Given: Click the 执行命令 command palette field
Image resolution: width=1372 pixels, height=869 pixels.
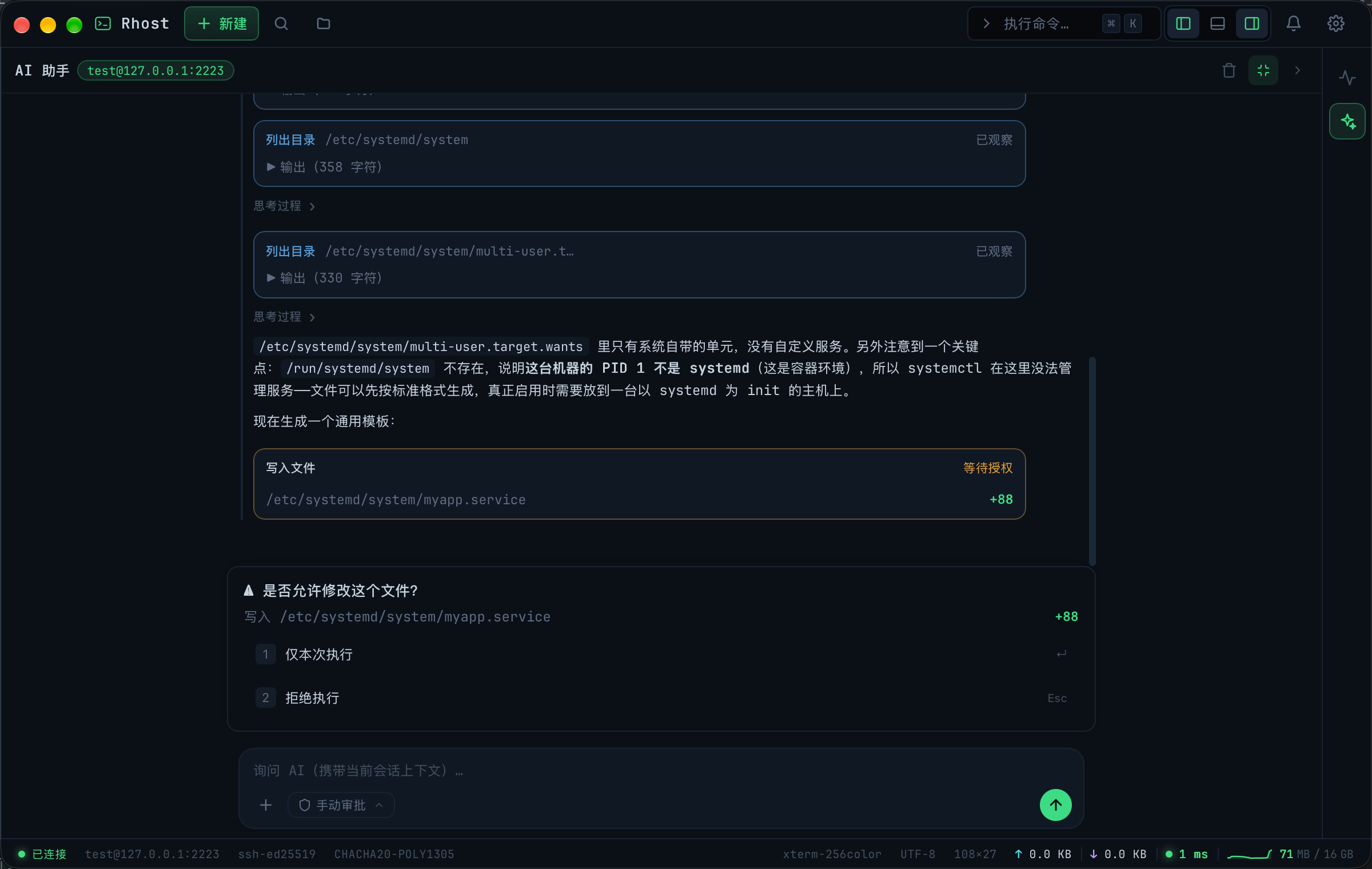Looking at the screenshot, I should [x=1063, y=23].
